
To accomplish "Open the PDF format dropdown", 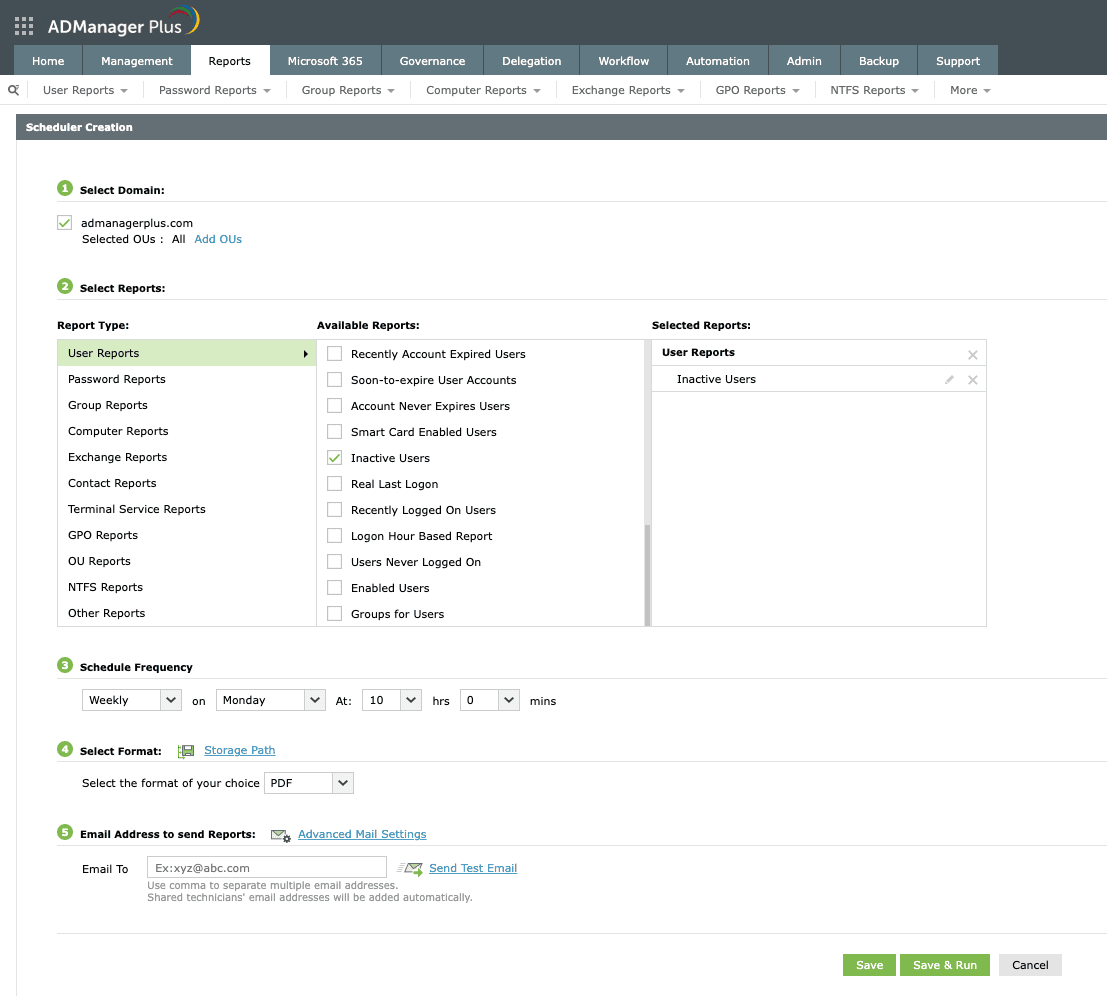I will 308,783.
